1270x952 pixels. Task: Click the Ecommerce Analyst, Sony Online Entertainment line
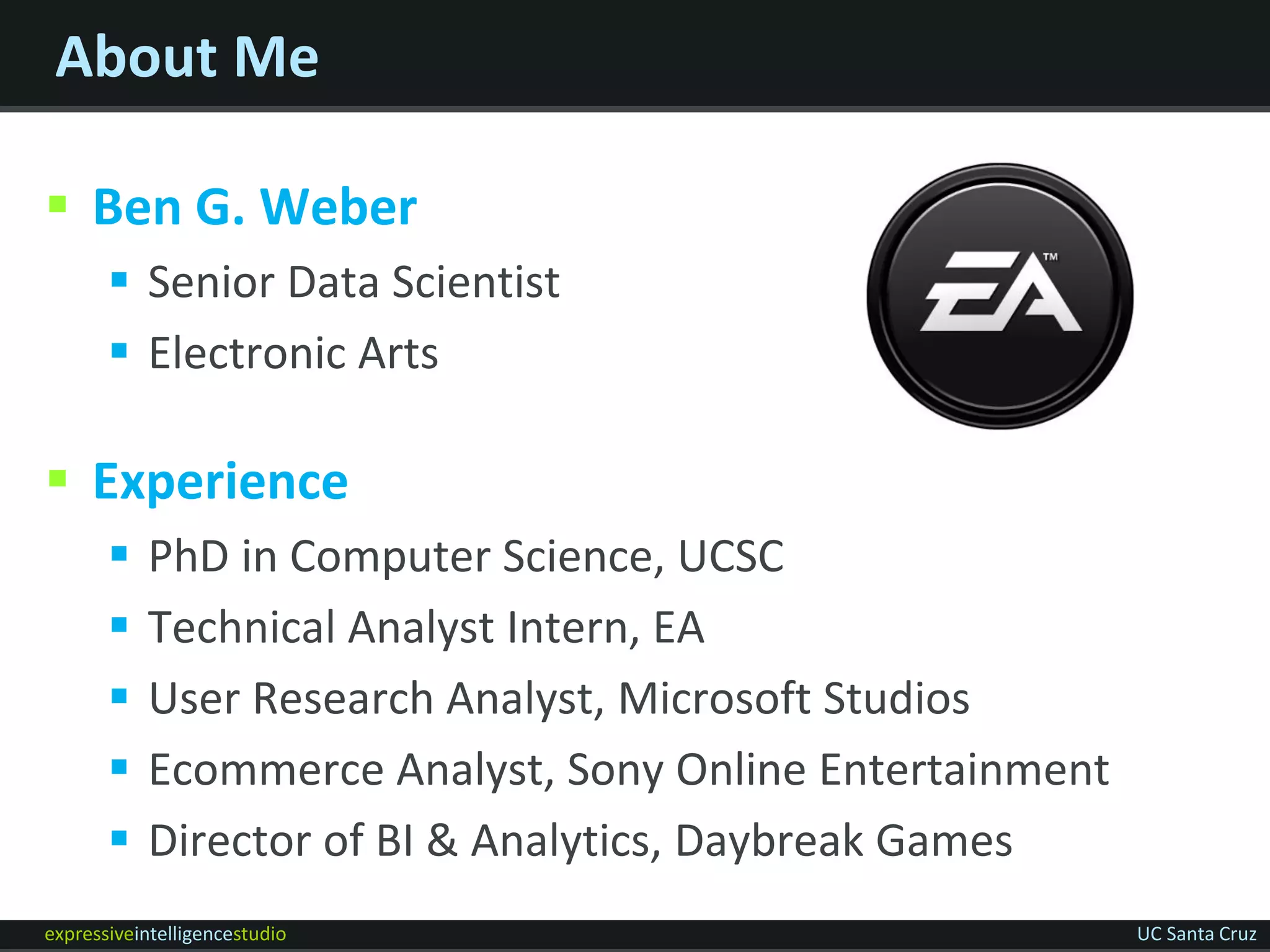tap(629, 770)
